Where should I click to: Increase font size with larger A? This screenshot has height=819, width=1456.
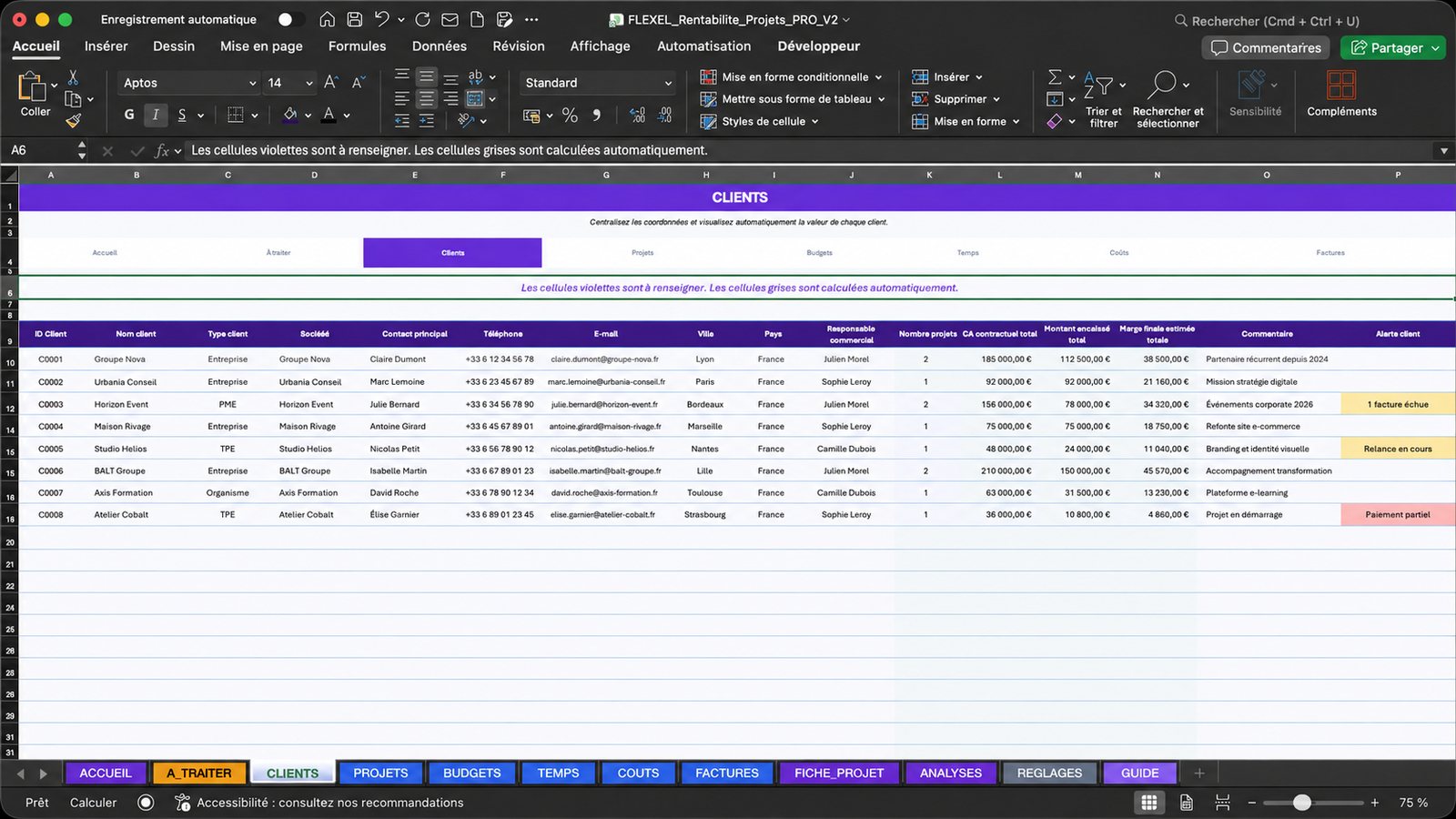point(331,83)
